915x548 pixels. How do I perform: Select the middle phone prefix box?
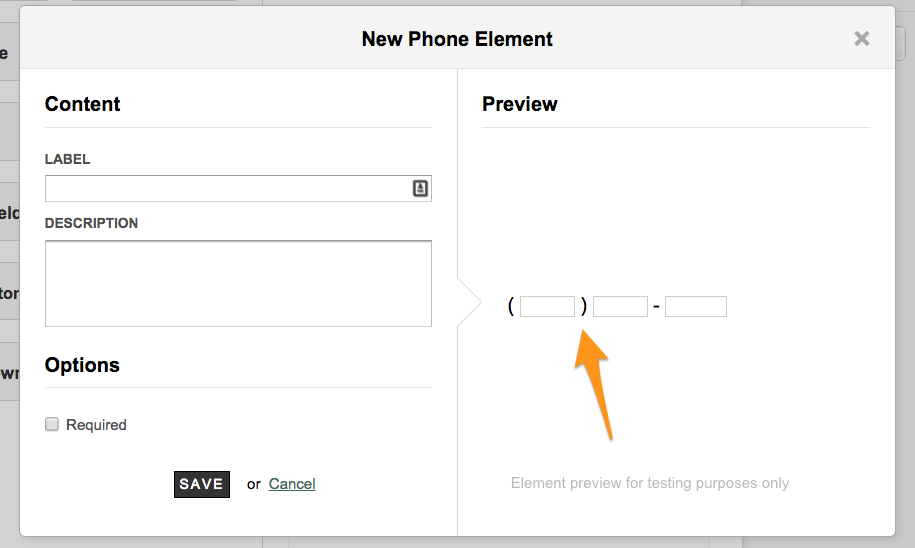pos(620,306)
